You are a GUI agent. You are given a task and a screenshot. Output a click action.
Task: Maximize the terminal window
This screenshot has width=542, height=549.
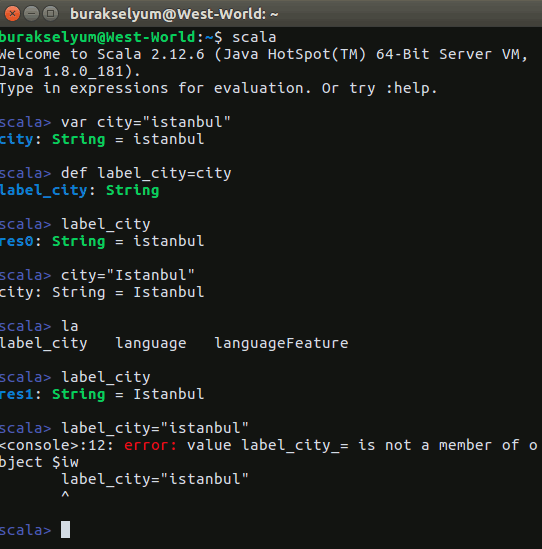(50, 14)
